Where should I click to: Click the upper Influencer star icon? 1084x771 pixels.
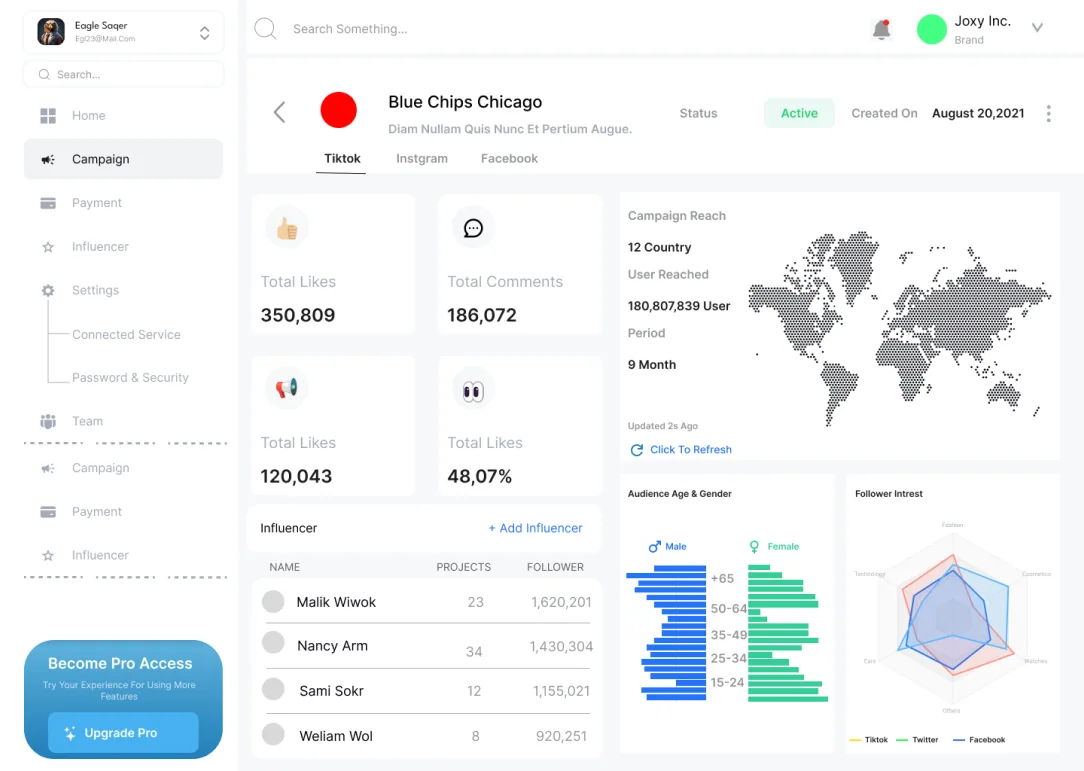(x=48, y=247)
